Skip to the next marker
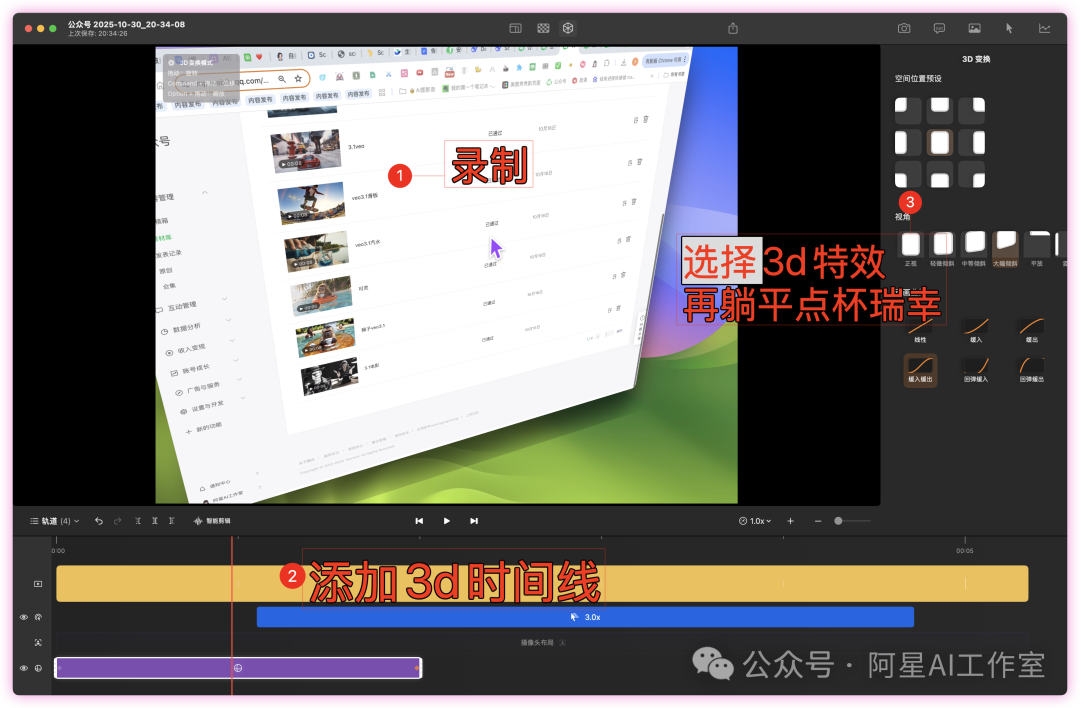 (474, 521)
